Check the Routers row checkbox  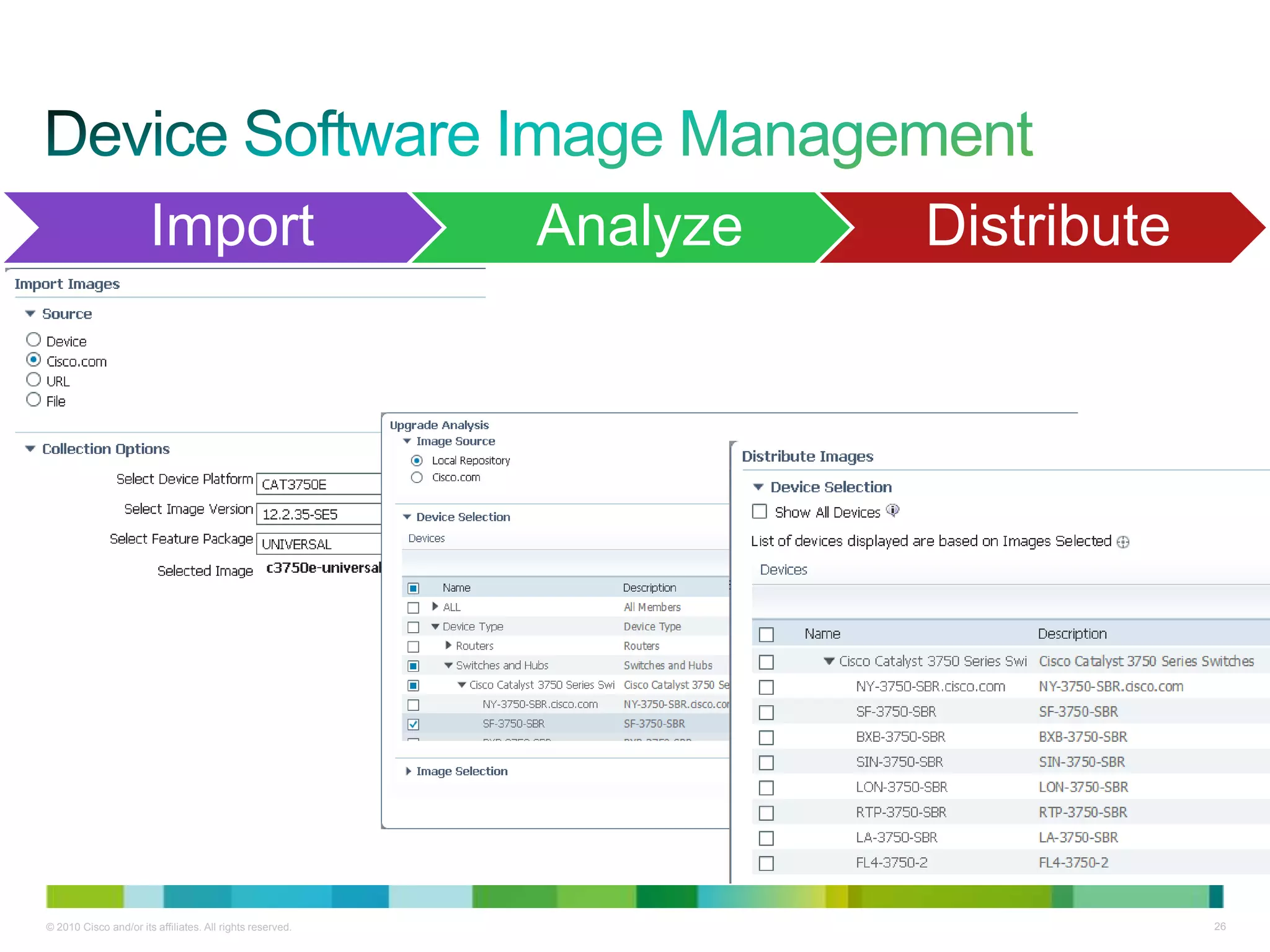pyautogui.click(x=414, y=646)
